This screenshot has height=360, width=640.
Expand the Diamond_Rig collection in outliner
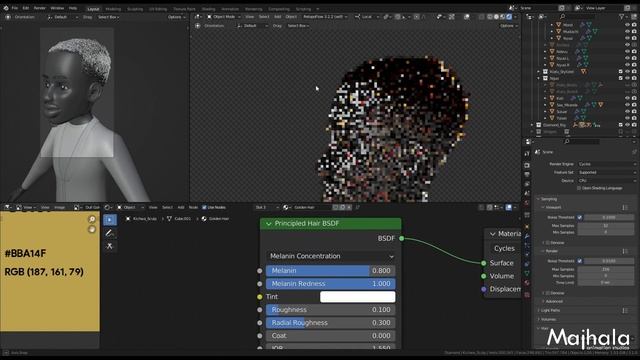click(532, 125)
